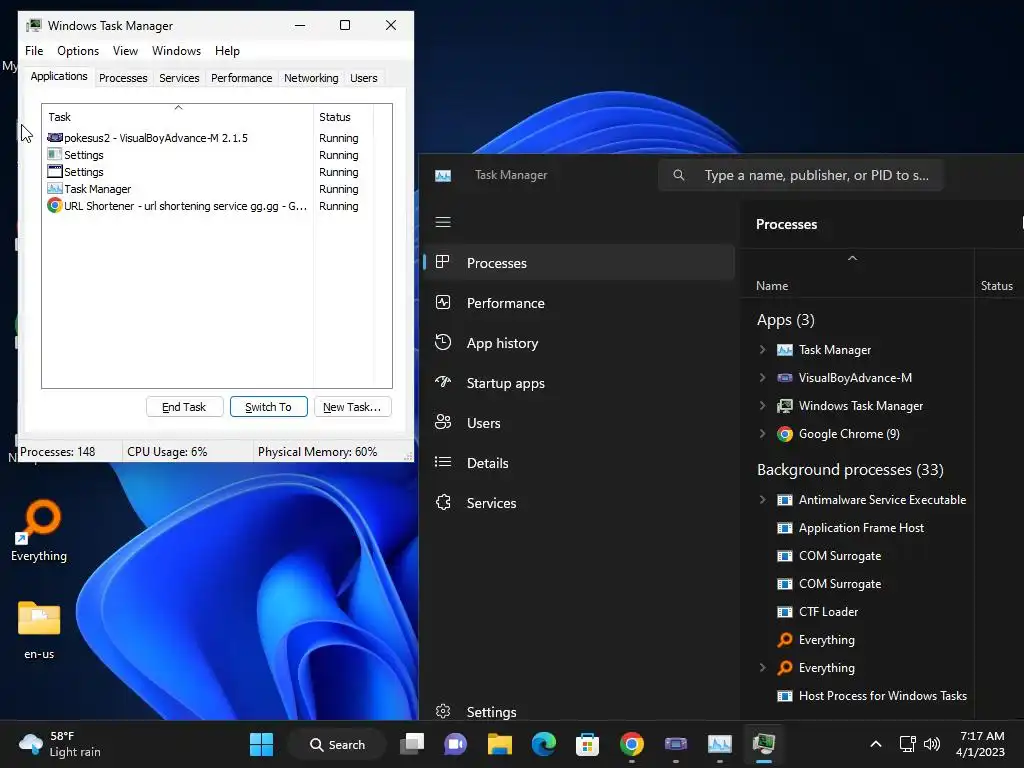Switch to the Networking tab

click(x=311, y=78)
